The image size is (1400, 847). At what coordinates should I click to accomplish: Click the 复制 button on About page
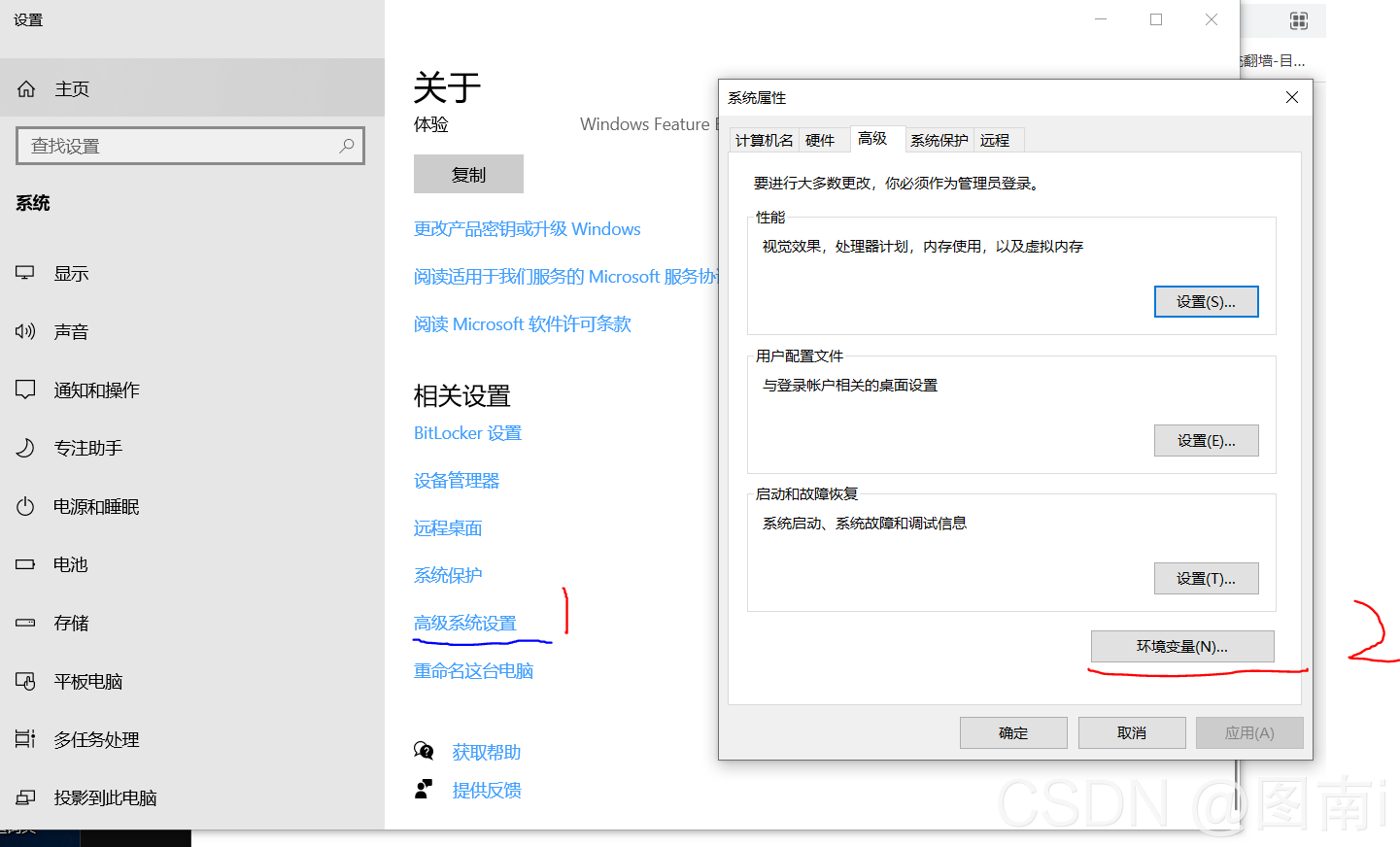[x=468, y=174]
